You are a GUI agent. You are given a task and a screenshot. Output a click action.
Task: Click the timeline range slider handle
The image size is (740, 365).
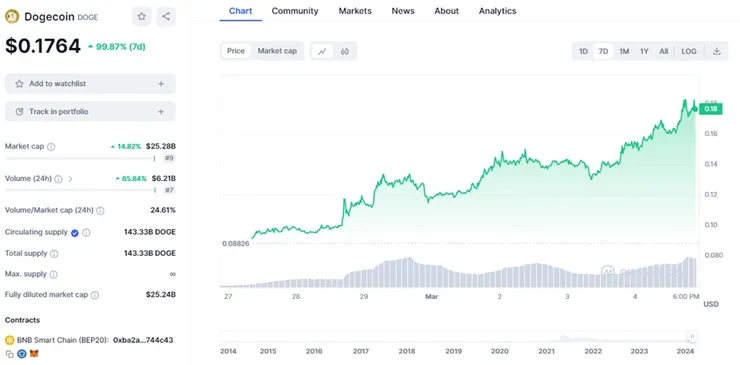point(692,337)
